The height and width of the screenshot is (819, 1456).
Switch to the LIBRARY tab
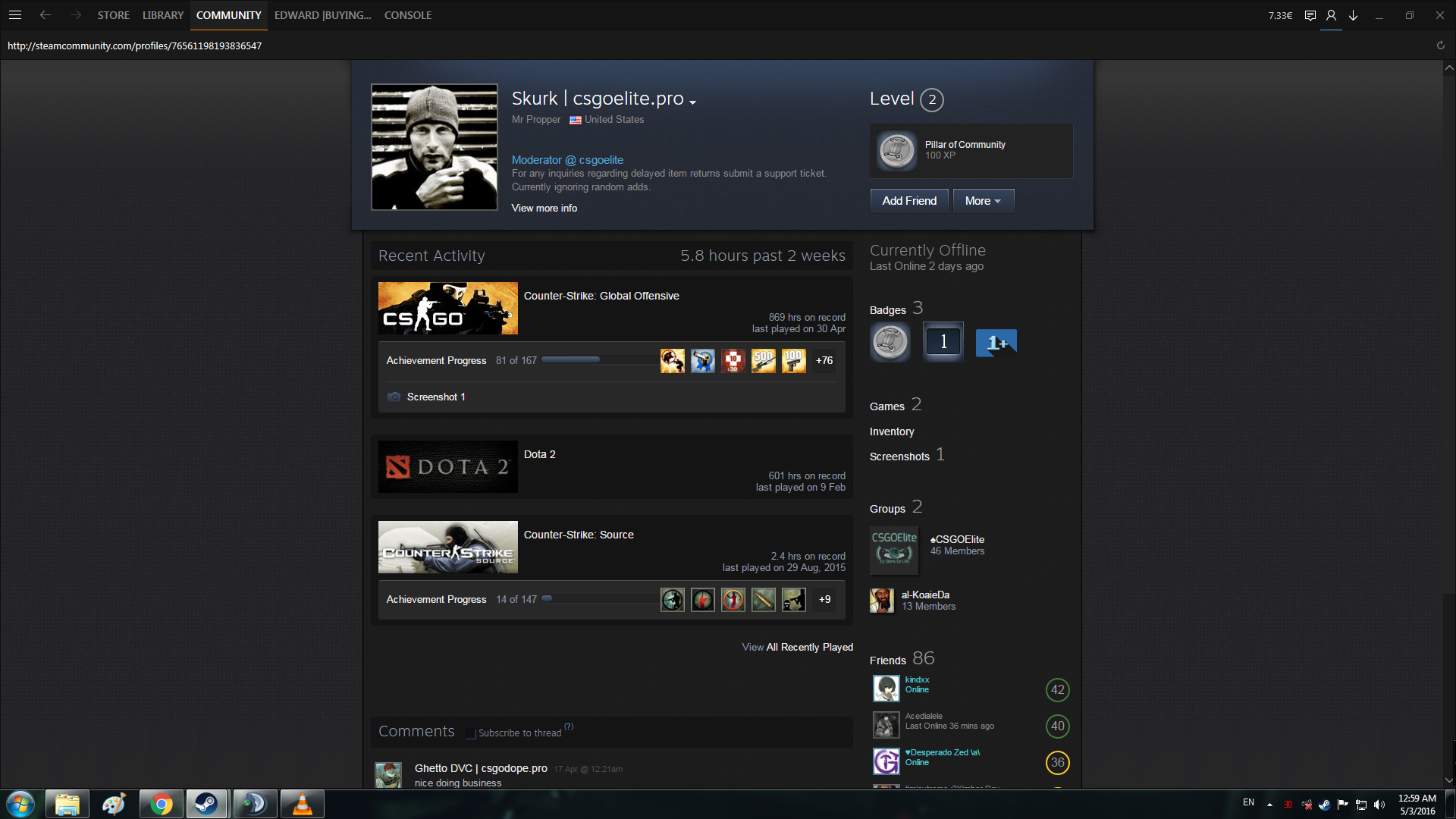(x=163, y=15)
